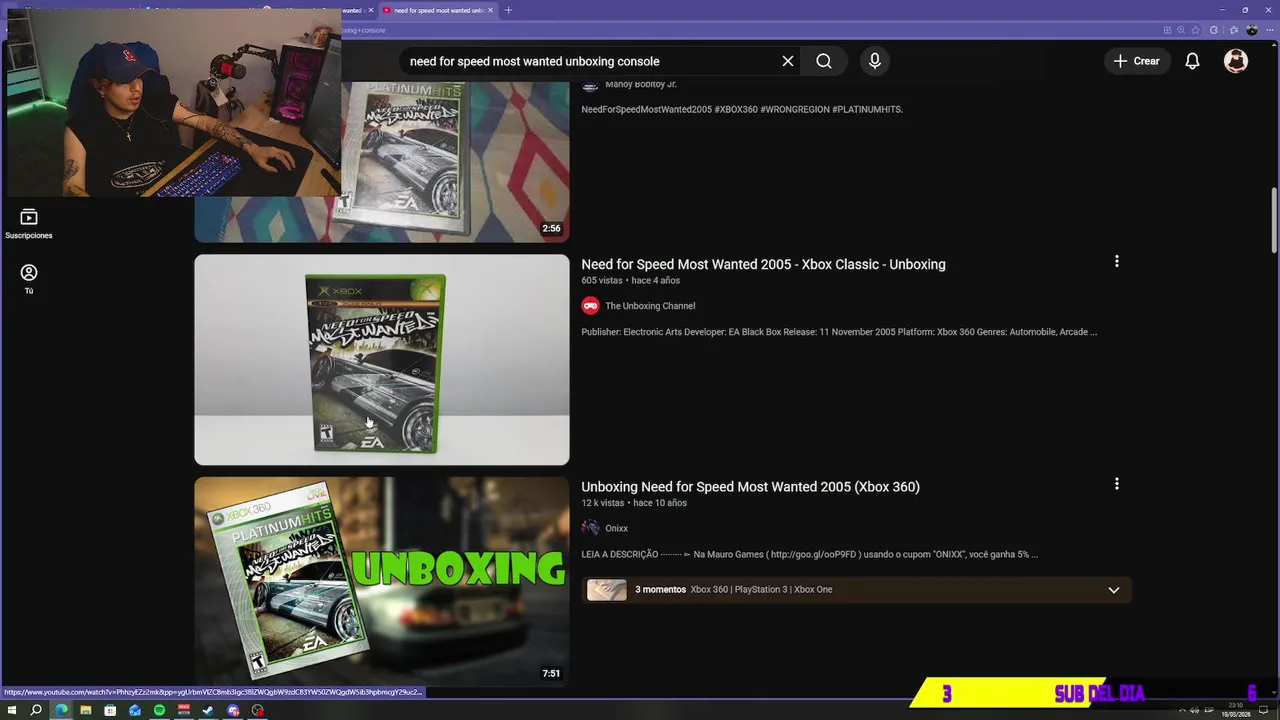Open Microsoft Store from the taskbar
This screenshot has height=720, width=1280.
(110, 710)
